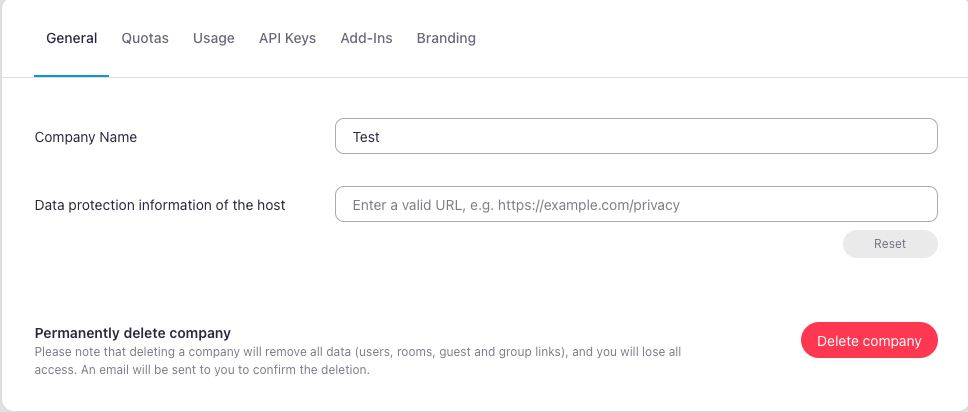The width and height of the screenshot is (968, 412).
Task: Switch to the Quotas tab
Action: coord(145,38)
